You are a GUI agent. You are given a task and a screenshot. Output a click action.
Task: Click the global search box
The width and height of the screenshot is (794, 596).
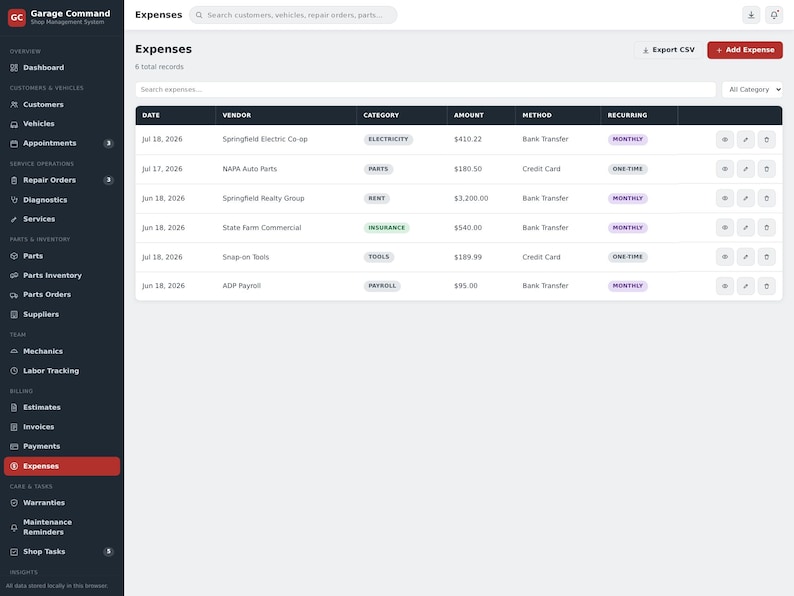point(293,15)
